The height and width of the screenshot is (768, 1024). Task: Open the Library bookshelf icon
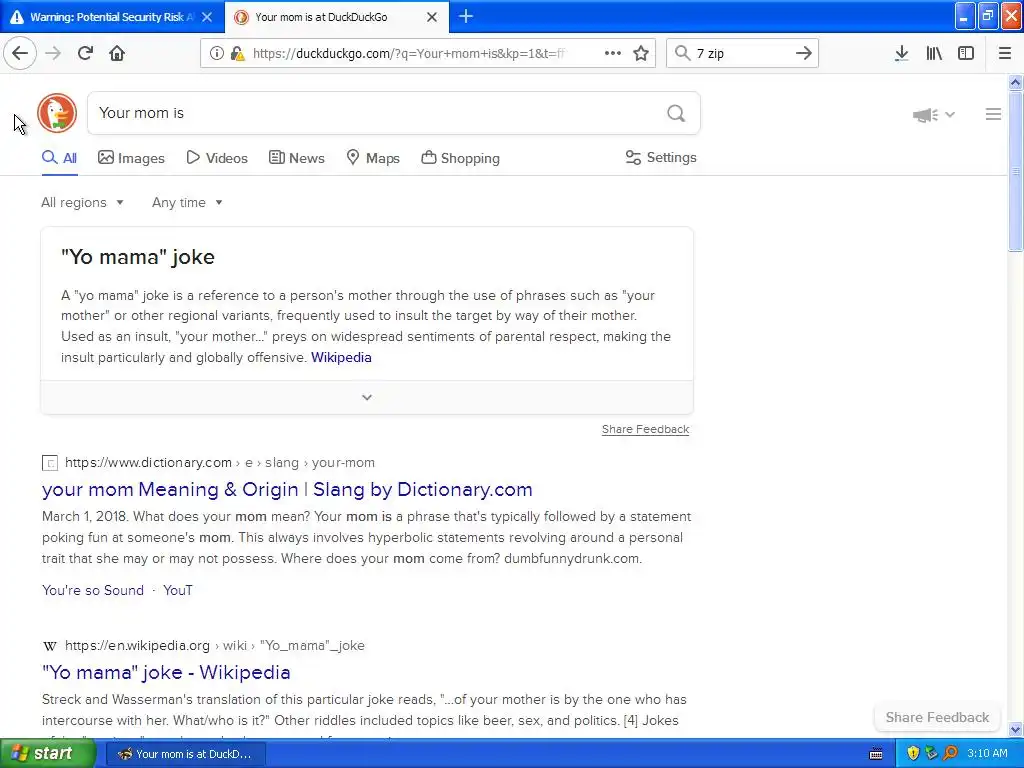[x=934, y=54]
